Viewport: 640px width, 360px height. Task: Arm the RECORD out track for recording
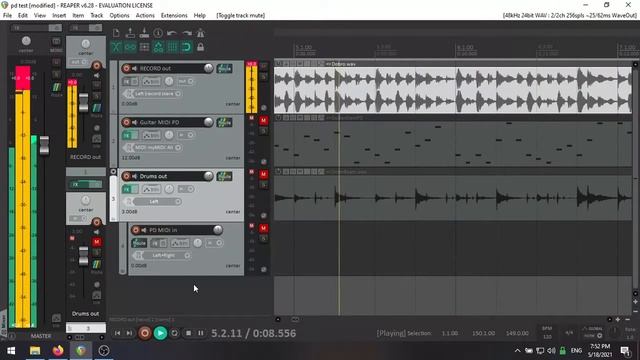tap(126, 68)
